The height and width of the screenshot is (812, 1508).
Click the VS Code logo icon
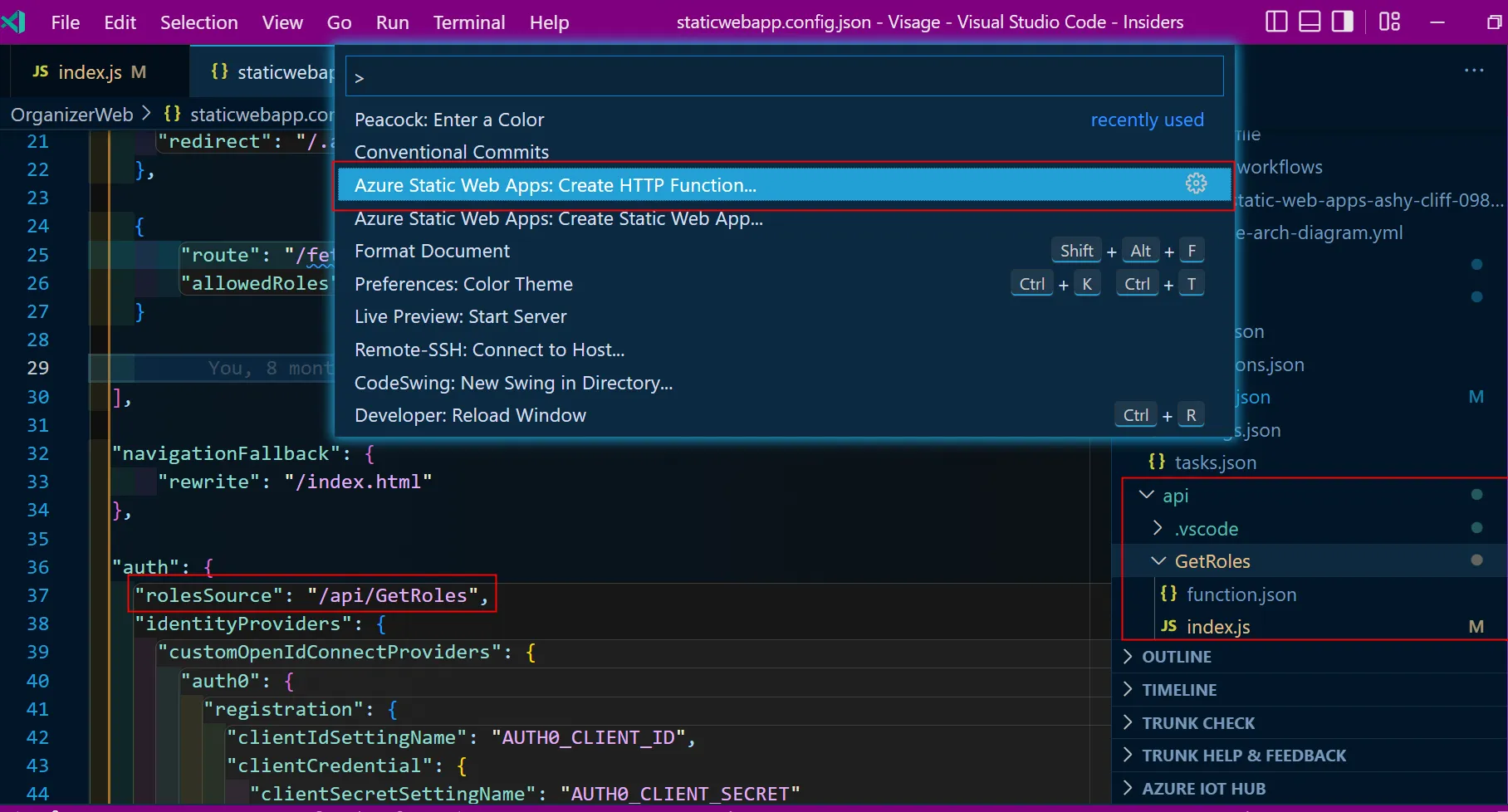click(x=14, y=22)
